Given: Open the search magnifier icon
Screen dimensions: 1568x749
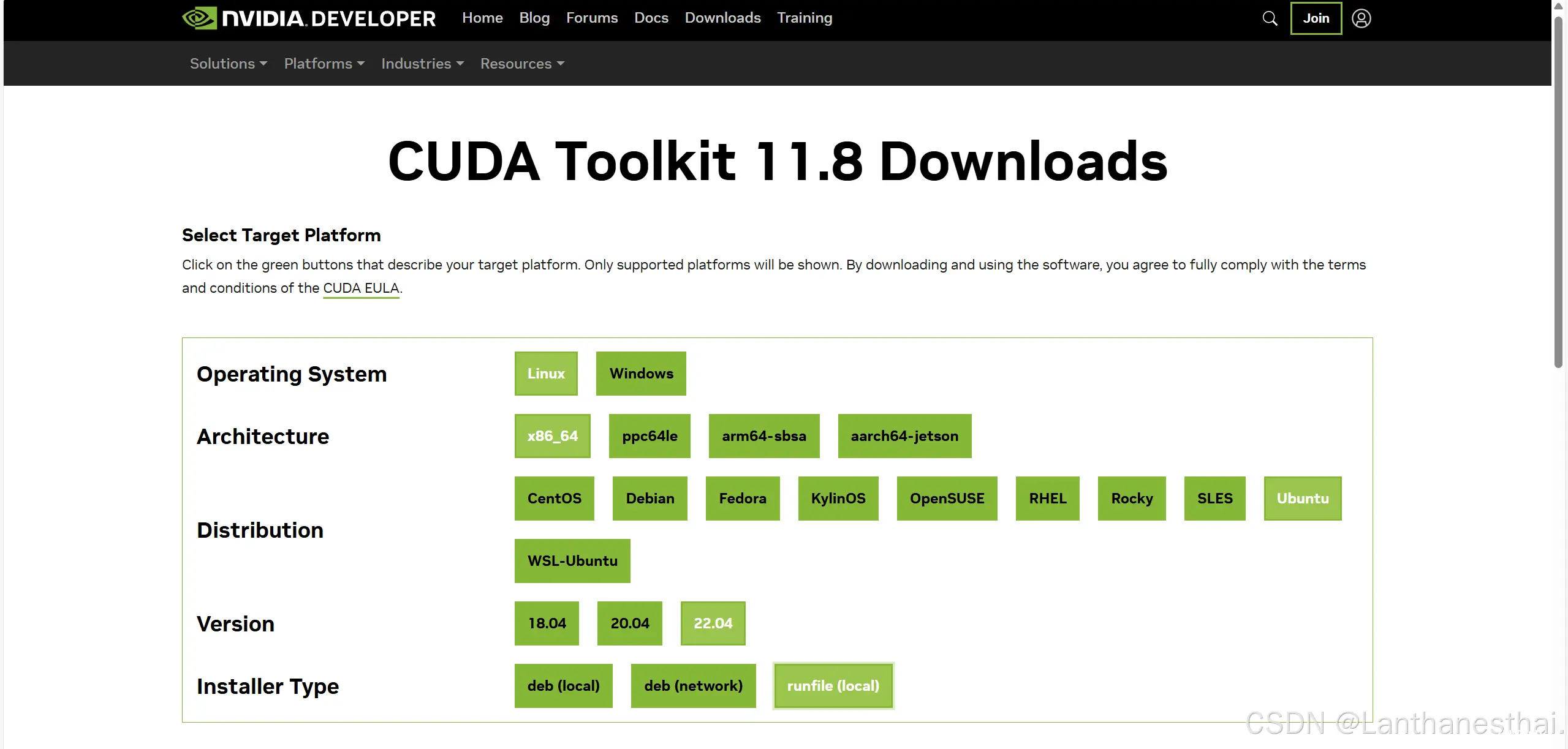Looking at the screenshot, I should point(1270,18).
